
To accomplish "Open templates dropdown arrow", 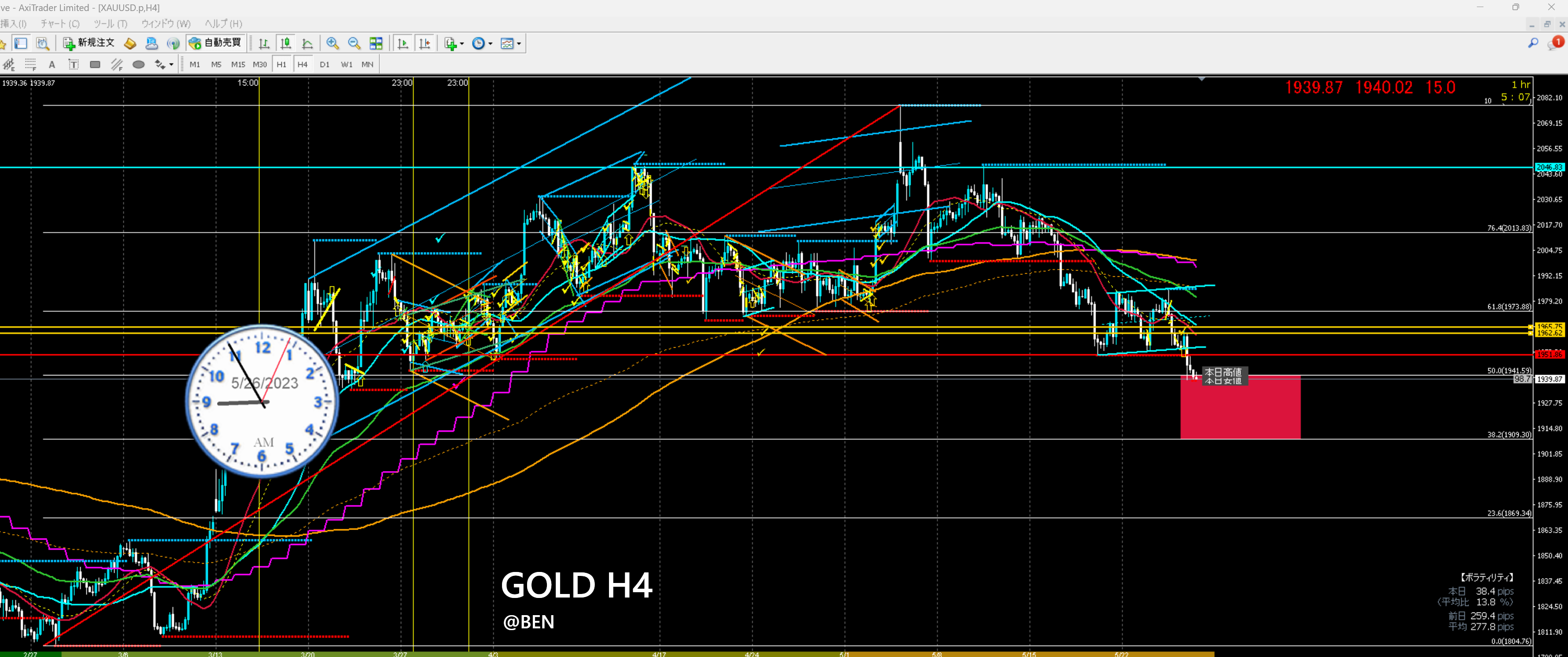I will [x=519, y=44].
